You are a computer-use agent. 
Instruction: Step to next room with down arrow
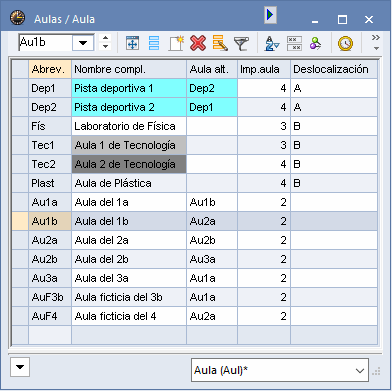pos(105,47)
